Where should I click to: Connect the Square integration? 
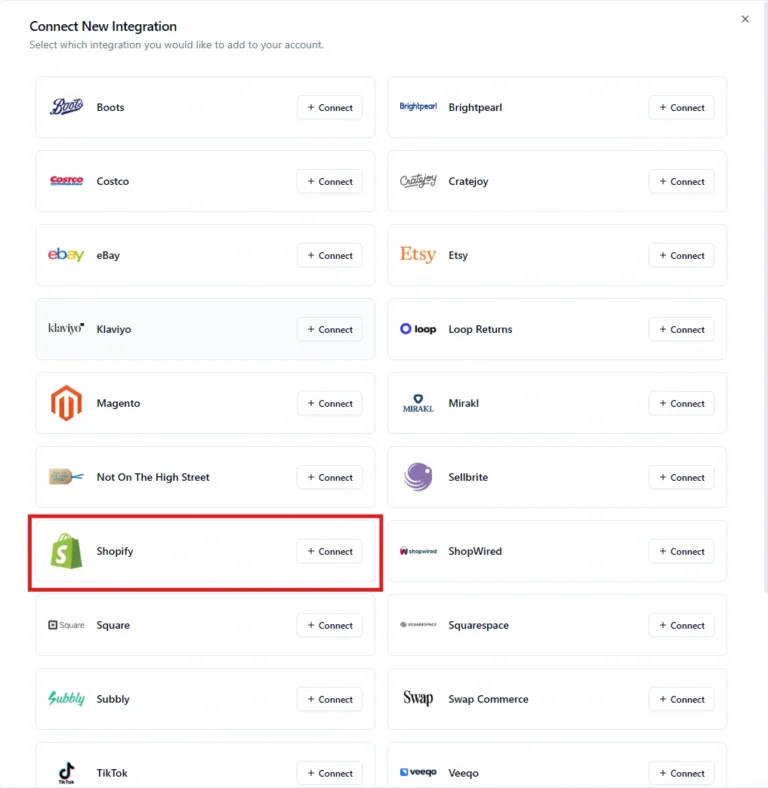330,625
